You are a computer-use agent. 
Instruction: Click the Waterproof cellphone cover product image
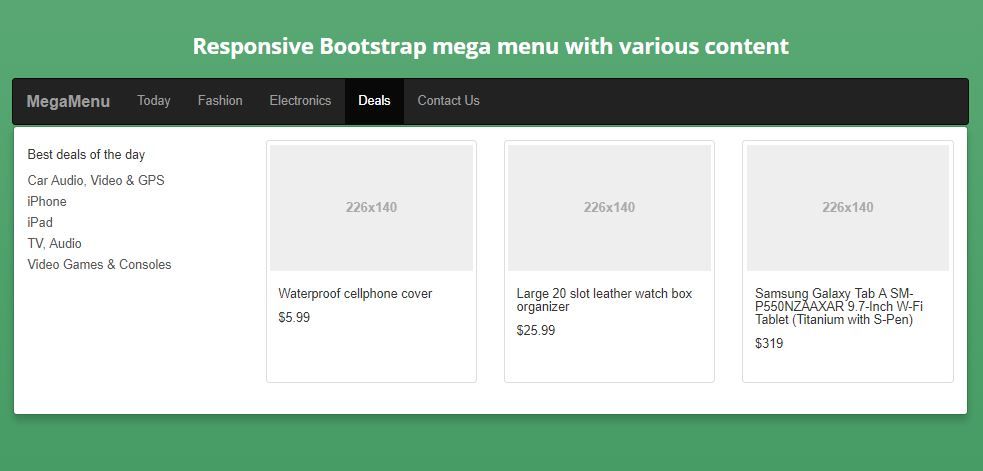click(x=371, y=208)
